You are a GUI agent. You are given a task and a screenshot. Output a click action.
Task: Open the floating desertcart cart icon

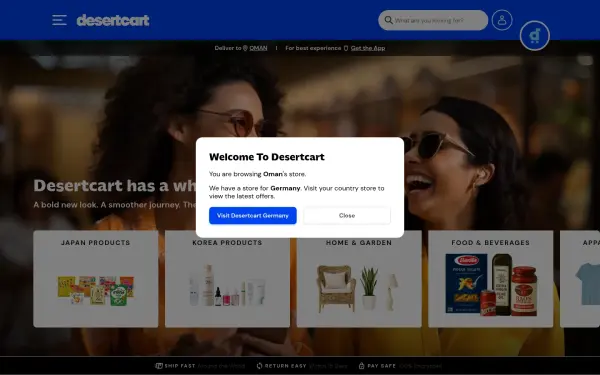click(x=535, y=36)
